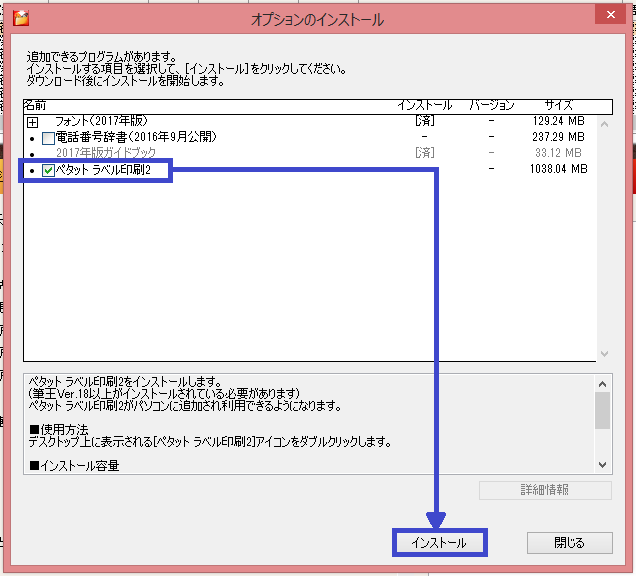This screenshot has height=576, width=636.
Task: Click the program list's scroll-down arrow
Action: click(603, 354)
